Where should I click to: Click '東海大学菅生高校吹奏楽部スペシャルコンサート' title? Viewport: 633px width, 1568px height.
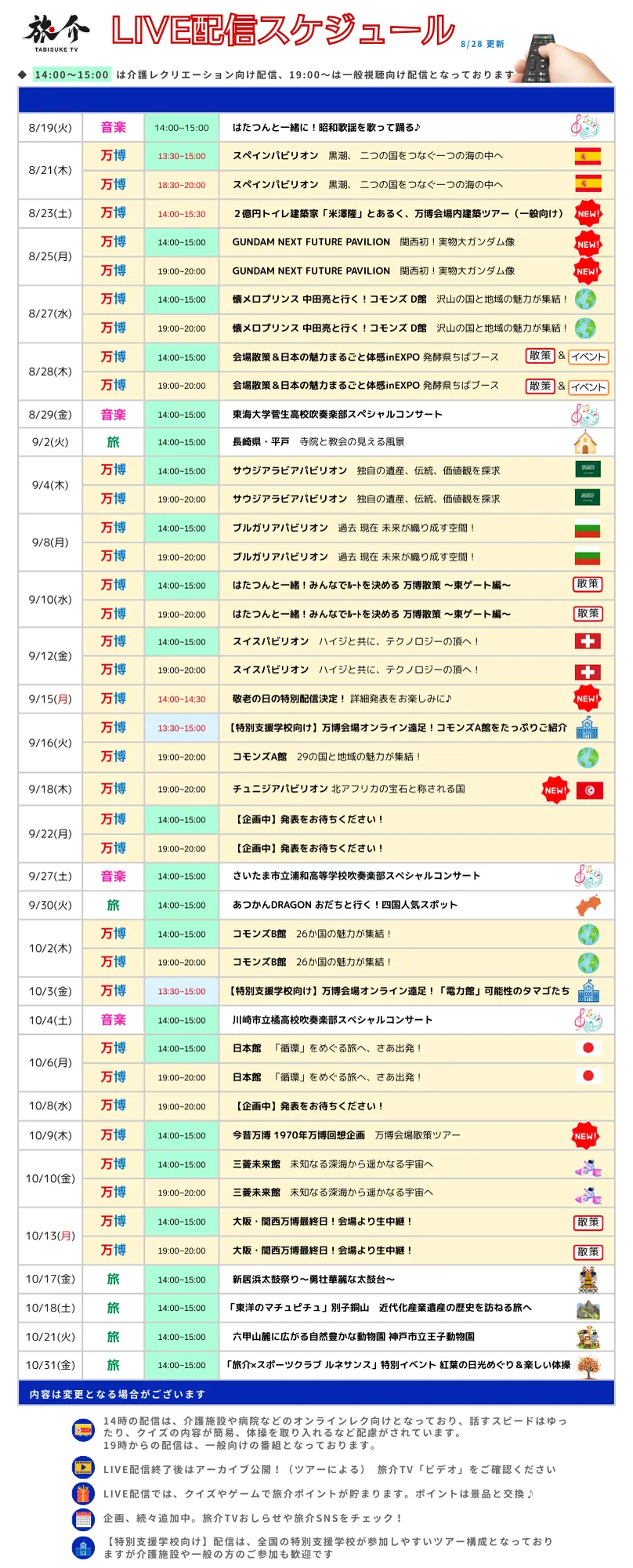coord(338,415)
